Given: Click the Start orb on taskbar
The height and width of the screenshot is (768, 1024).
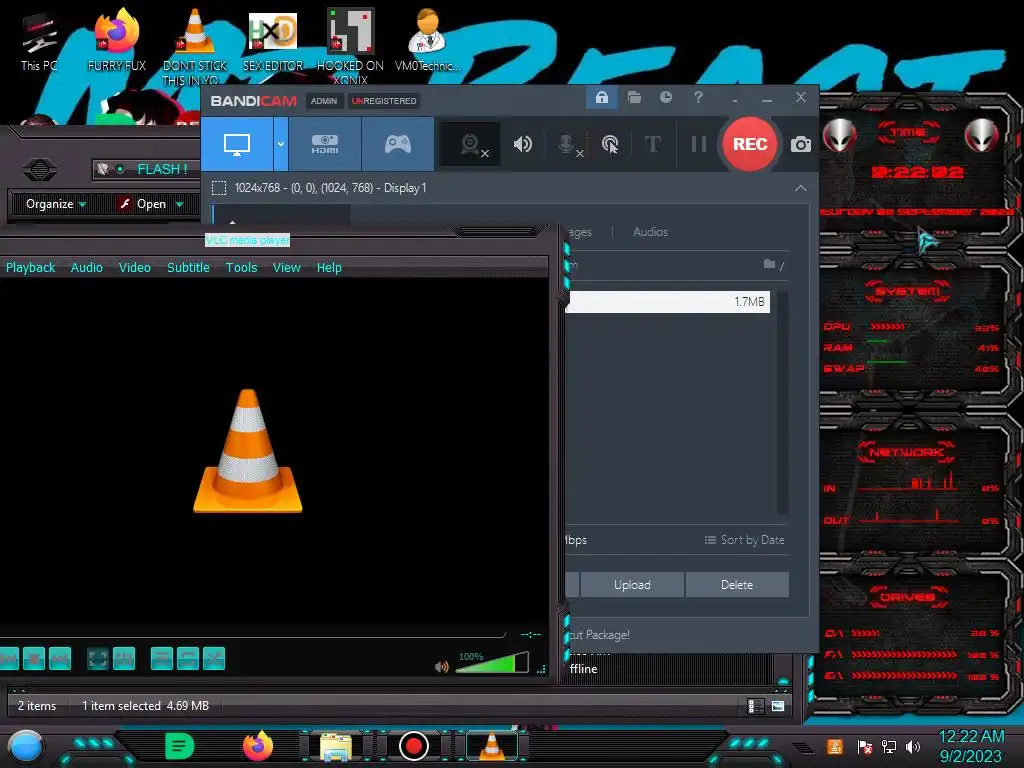Looking at the screenshot, I should pos(26,746).
